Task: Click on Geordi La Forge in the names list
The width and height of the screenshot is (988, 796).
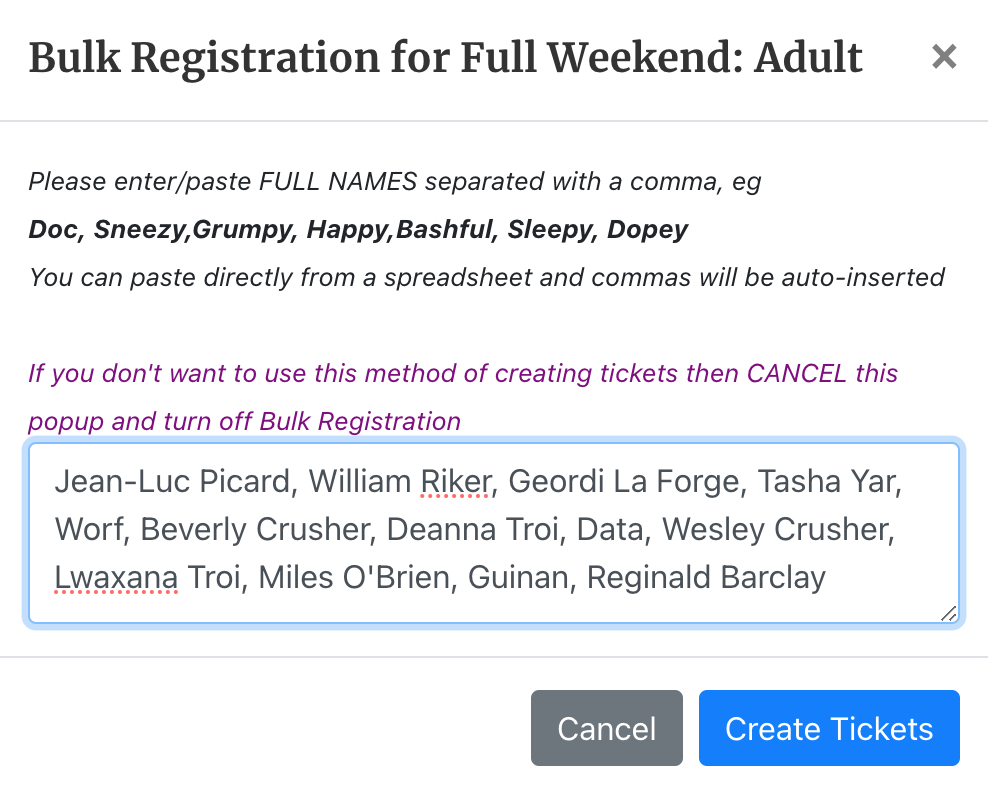Action: point(624,482)
